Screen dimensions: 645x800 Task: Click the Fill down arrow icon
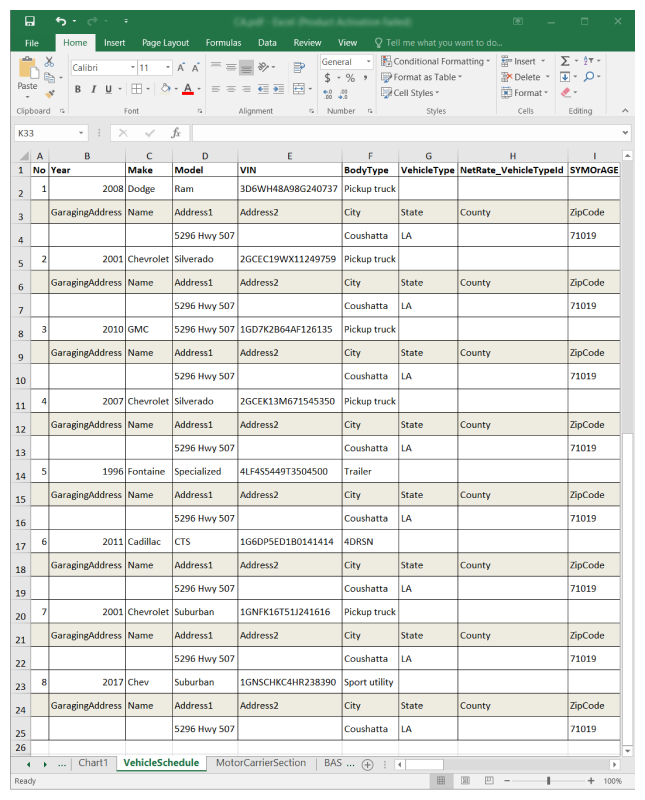565,77
